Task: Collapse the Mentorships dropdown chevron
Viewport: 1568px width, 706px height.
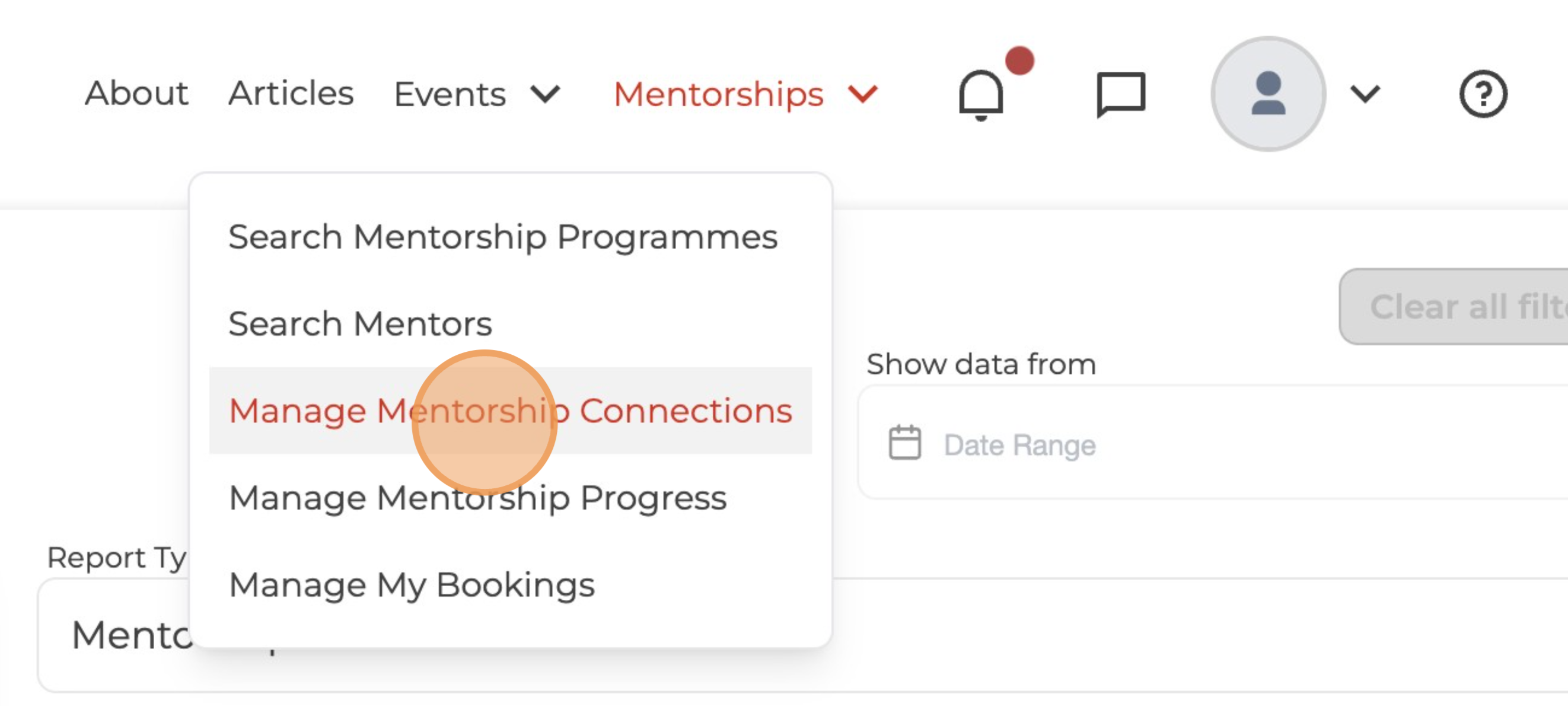Action: point(863,94)
